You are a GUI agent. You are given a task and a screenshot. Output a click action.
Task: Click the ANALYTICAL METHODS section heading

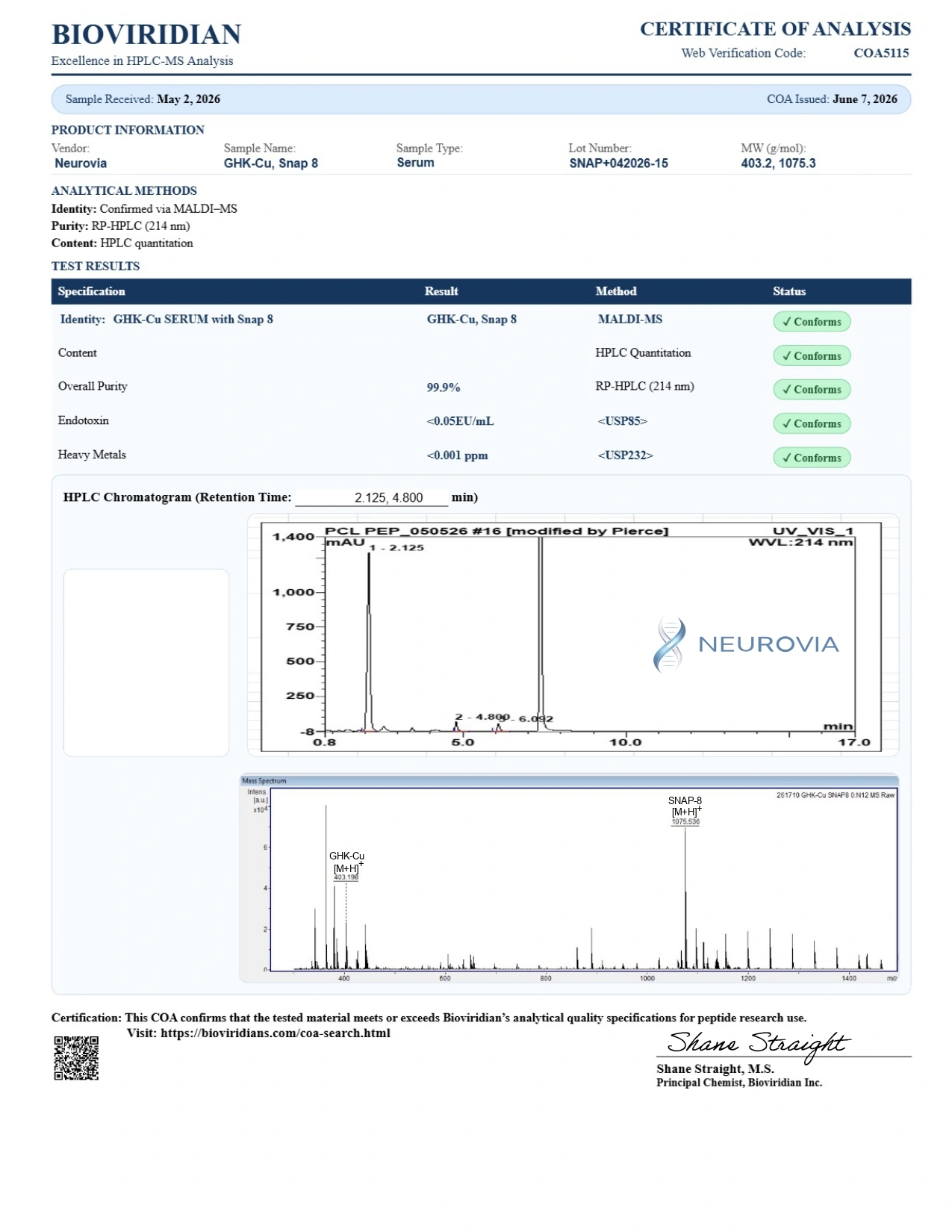click(x=124, y=191)
